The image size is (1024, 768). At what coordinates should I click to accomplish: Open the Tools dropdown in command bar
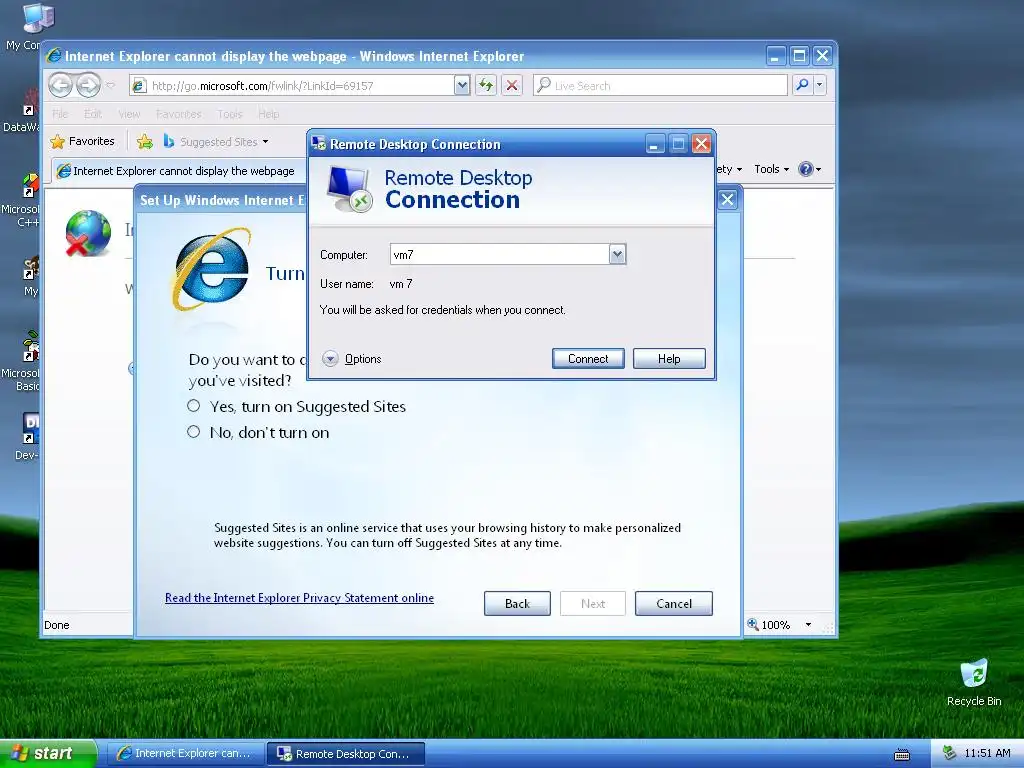pyautogui.click(x=771, y=169)
